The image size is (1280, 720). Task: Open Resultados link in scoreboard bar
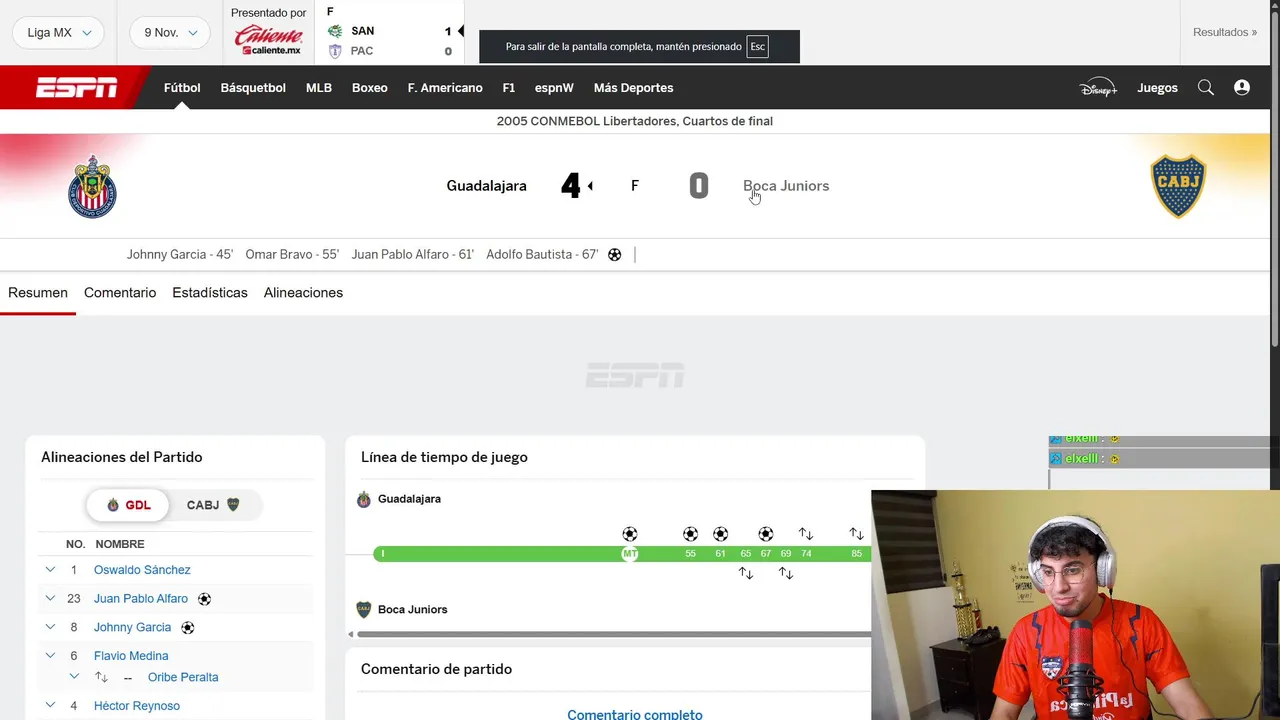(x=1225, y=32)
